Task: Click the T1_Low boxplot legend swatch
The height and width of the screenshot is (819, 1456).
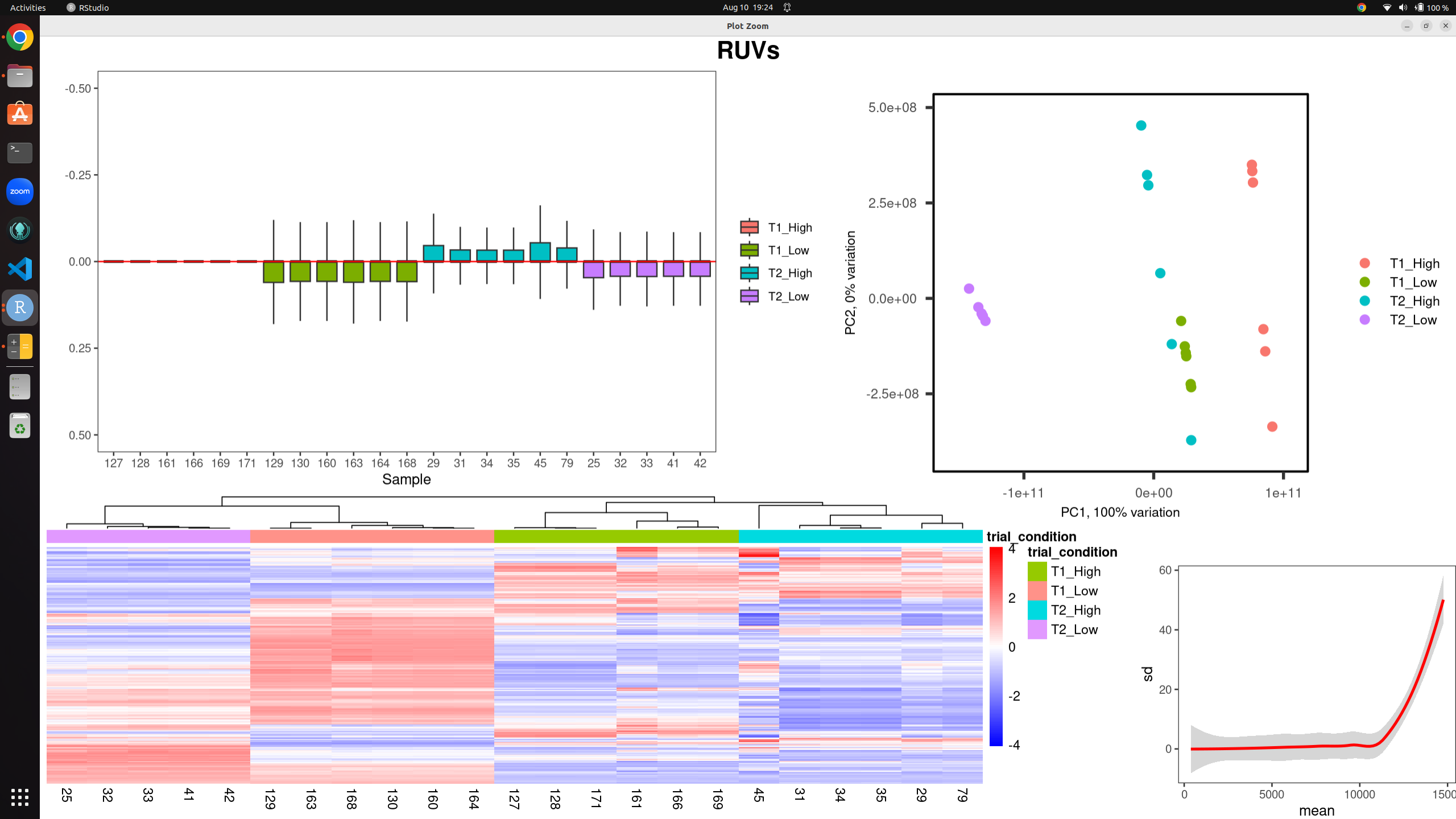Action: (x=749, y=250)
